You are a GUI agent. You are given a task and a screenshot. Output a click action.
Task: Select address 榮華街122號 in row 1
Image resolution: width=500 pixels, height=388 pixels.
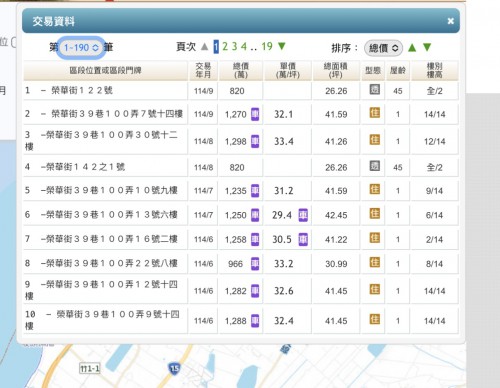click(82, 90)
